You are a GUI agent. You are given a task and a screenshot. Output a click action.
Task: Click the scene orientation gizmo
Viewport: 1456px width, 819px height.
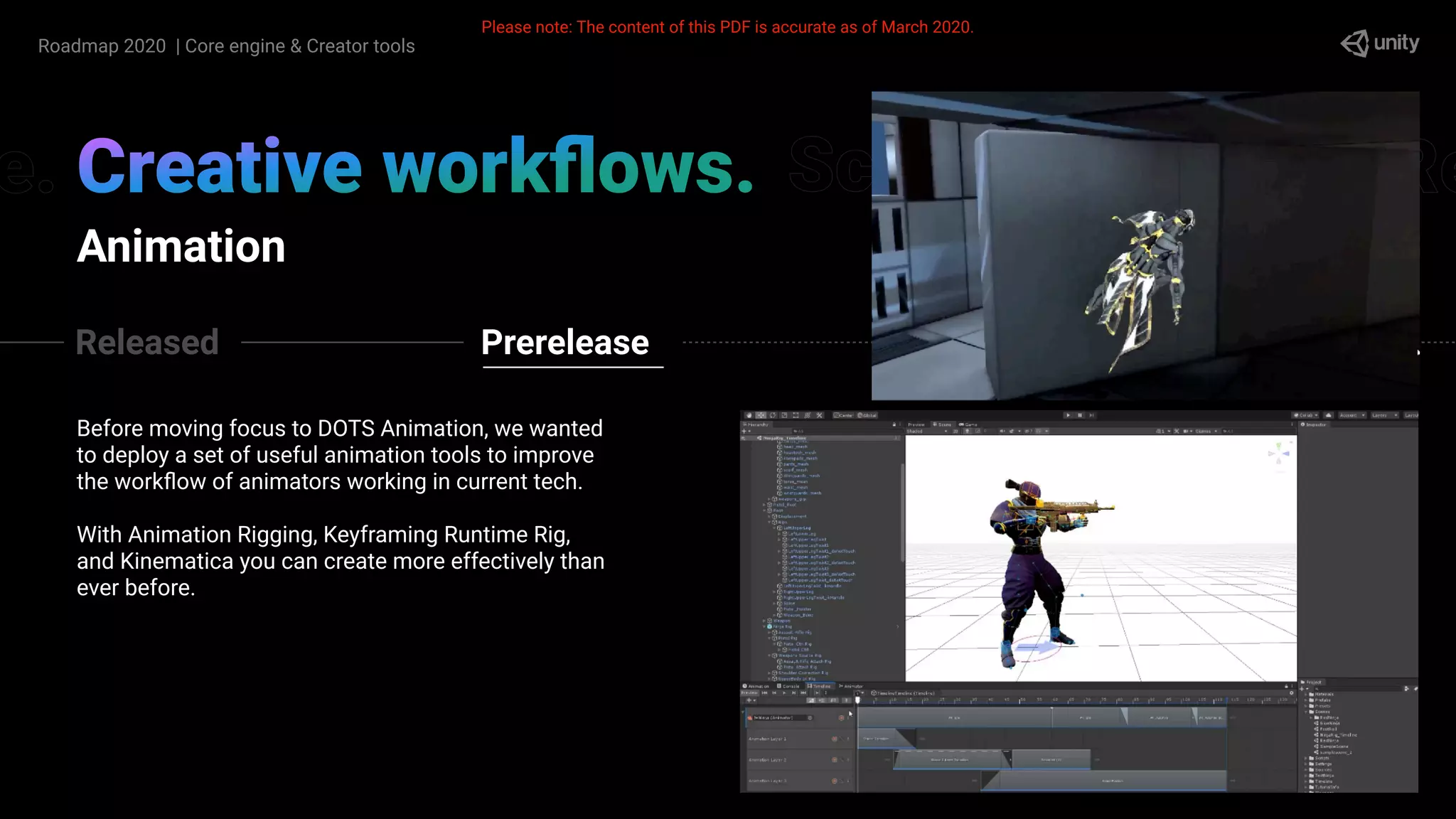(x=1279, y=454)
